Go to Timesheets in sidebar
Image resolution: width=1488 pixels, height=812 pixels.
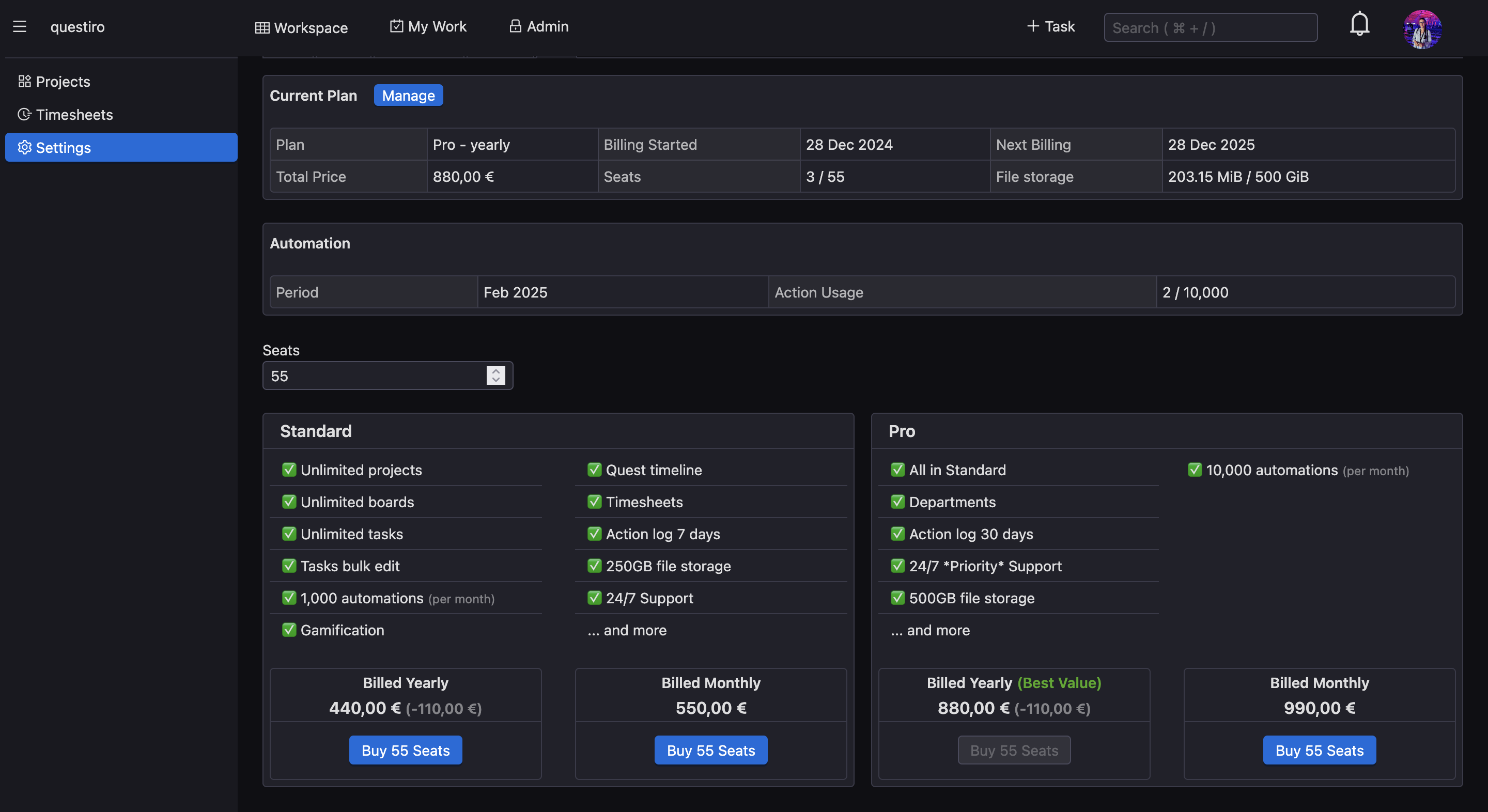coord(121,114)
